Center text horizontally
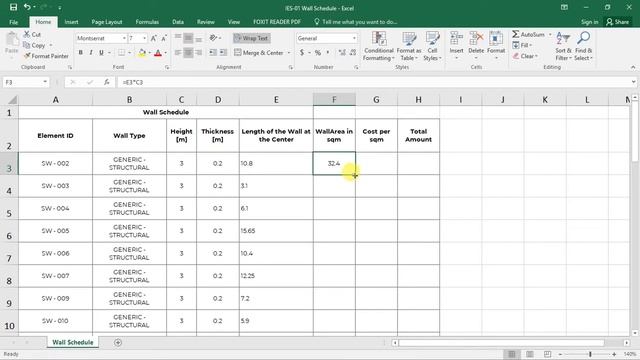The height and width of the screenshot is (360, 640). (188, 53)
